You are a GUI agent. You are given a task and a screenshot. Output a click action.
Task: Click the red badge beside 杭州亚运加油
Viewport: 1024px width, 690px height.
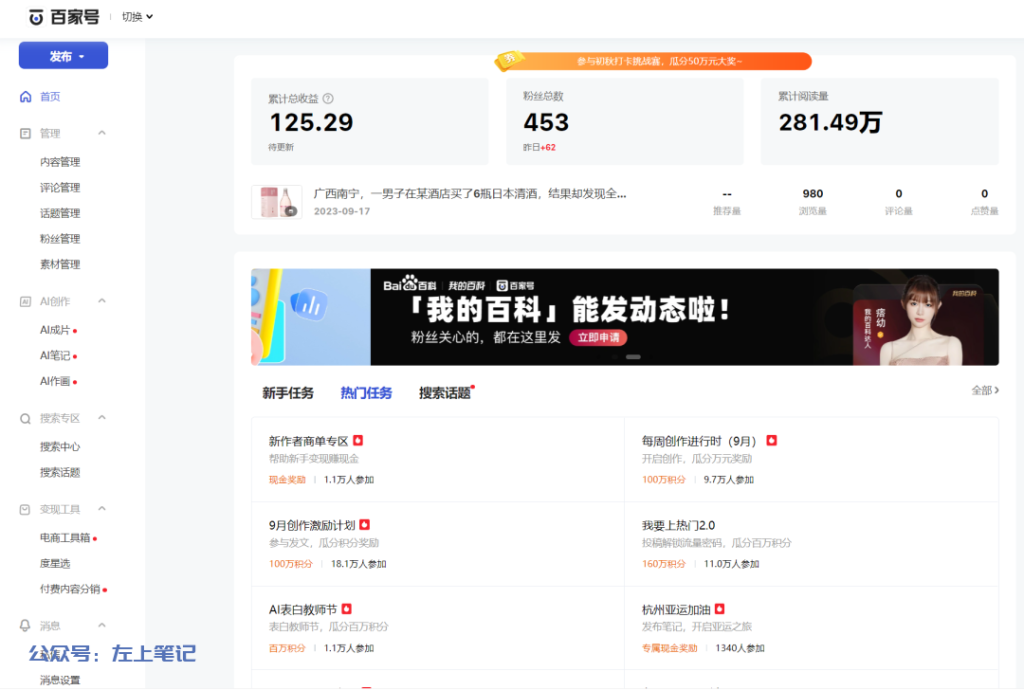pyautogui.click(x=720, y=608)
